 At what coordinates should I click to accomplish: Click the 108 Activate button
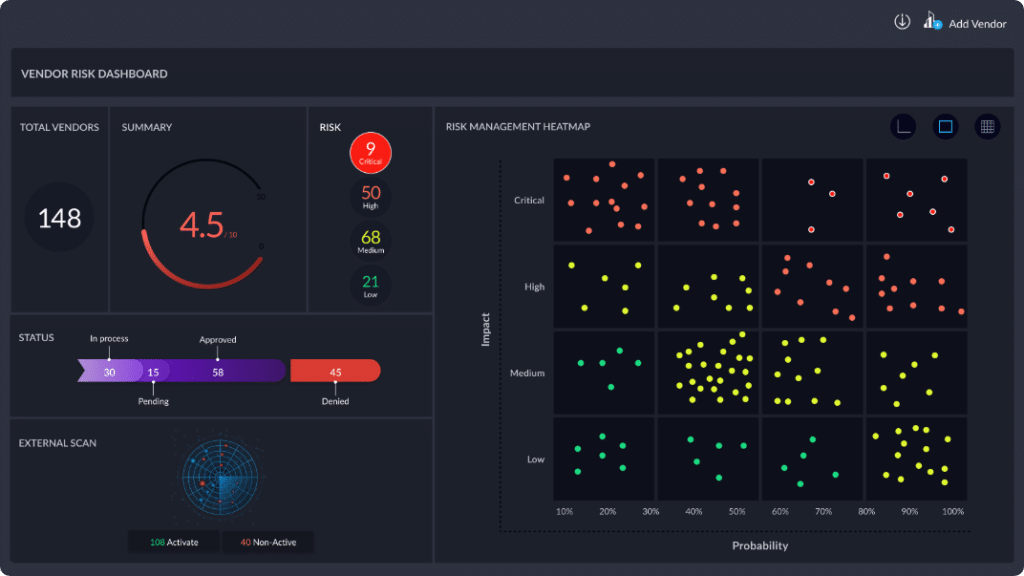pos(173,542)
